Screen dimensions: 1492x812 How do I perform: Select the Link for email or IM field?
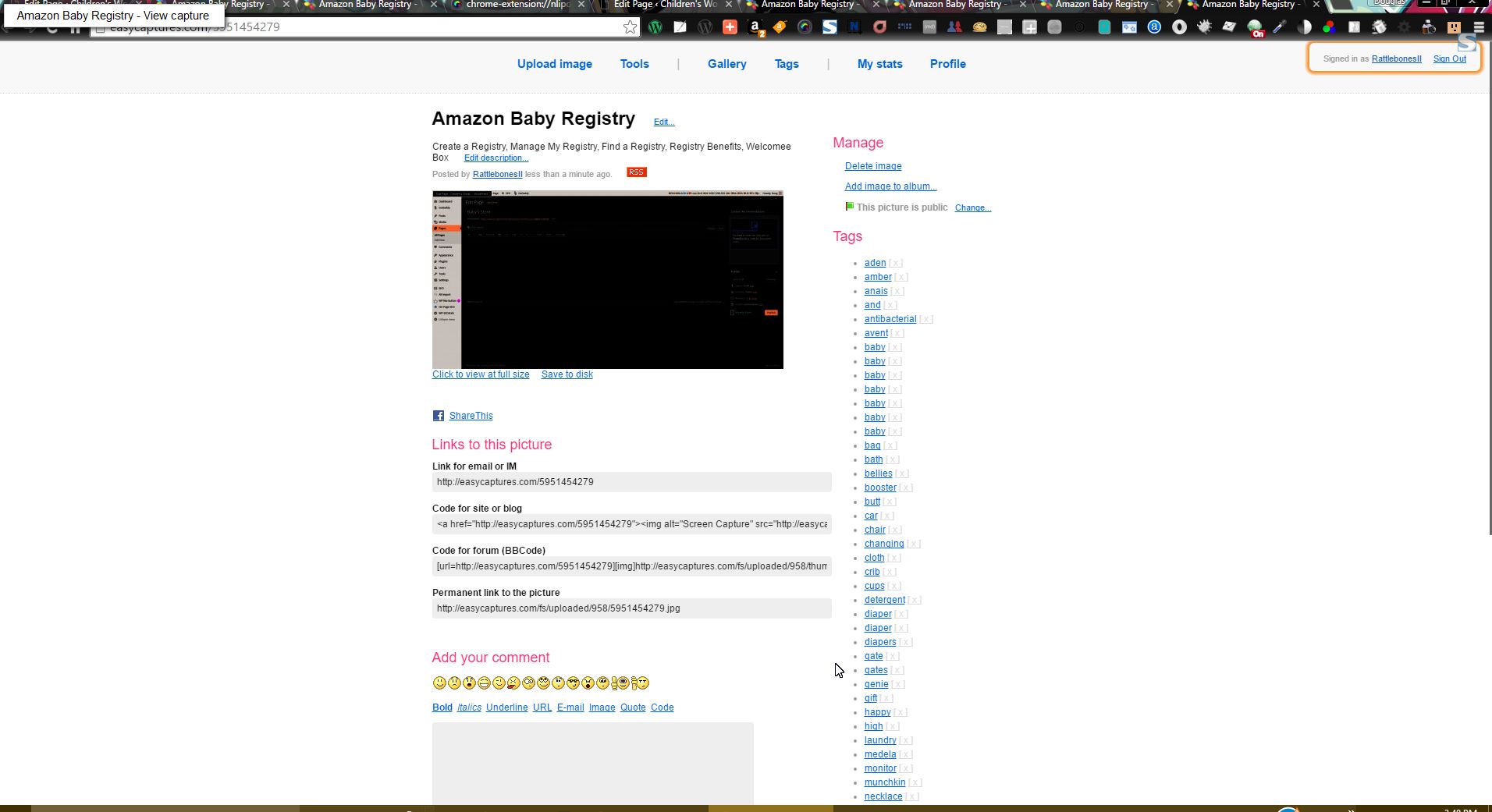[x=632, y=482]
